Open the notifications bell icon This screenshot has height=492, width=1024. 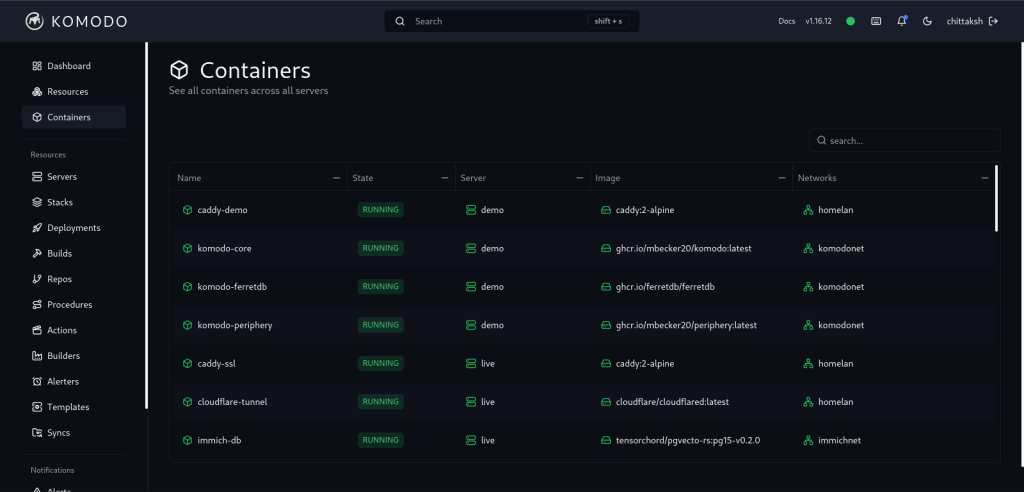[902, 21]
